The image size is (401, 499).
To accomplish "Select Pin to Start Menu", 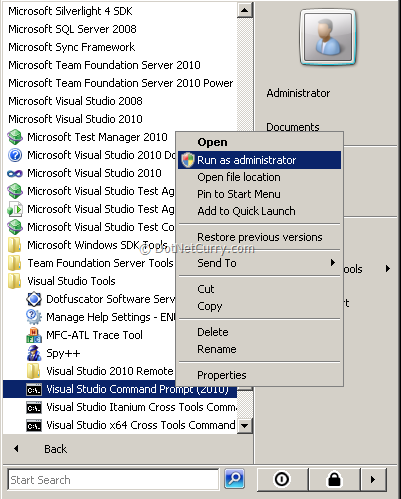I will click(x=259, y=194).
